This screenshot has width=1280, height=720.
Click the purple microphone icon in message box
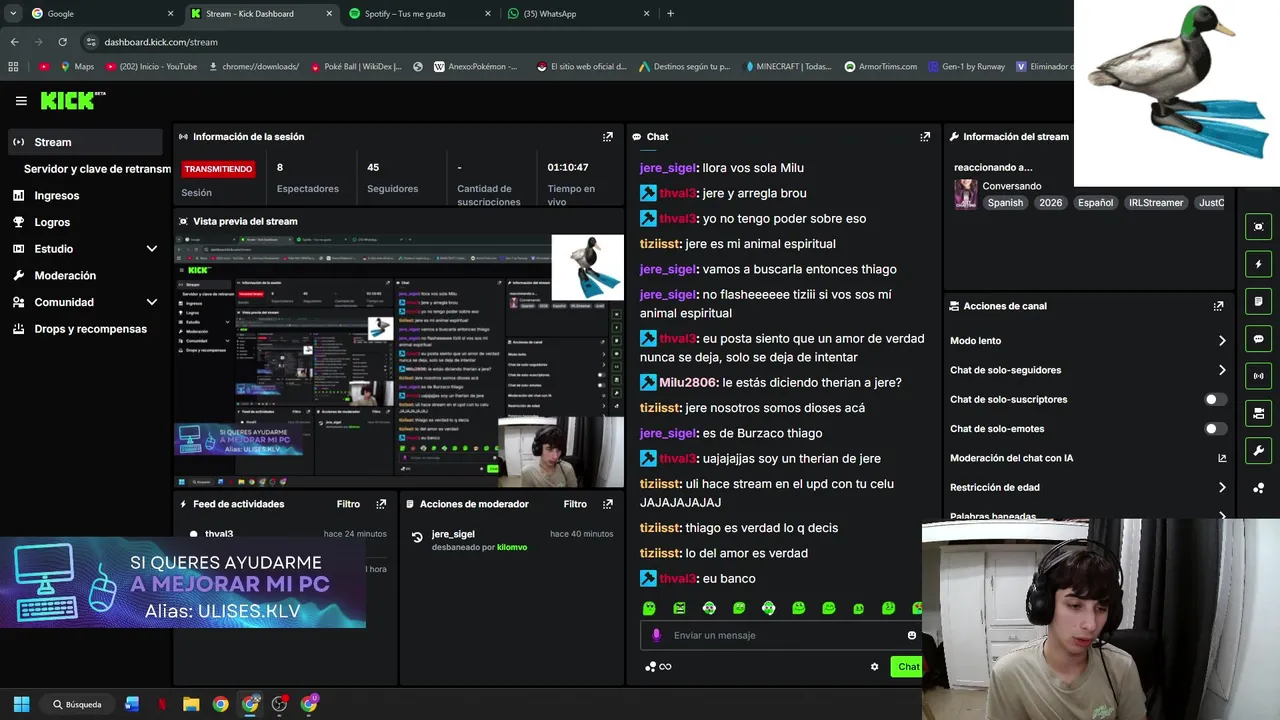coord(657,635)
